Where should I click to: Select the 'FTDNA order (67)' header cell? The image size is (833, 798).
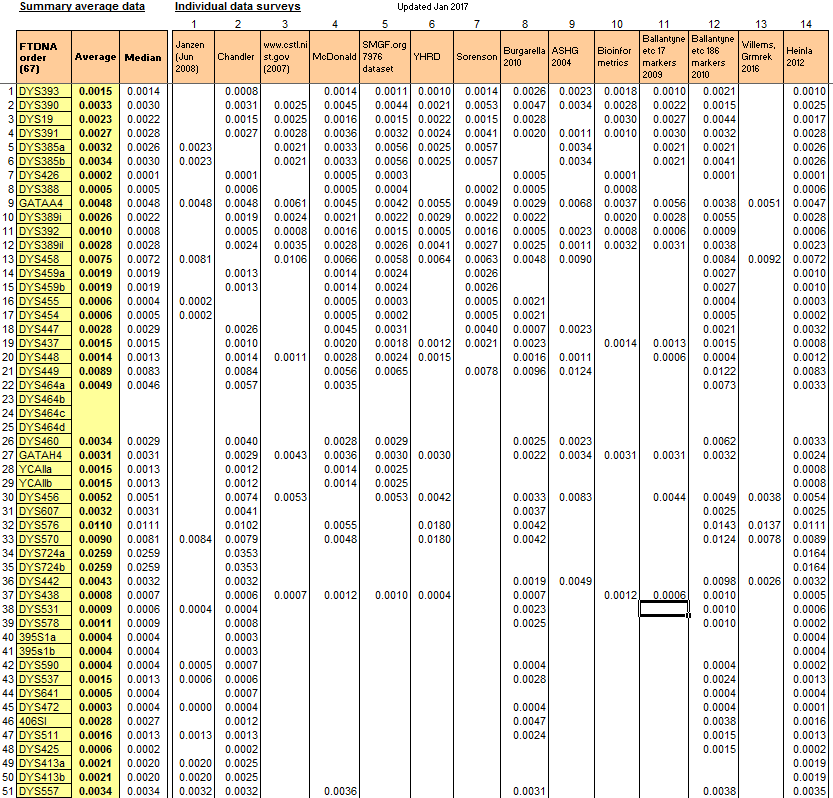coord(43,57)
